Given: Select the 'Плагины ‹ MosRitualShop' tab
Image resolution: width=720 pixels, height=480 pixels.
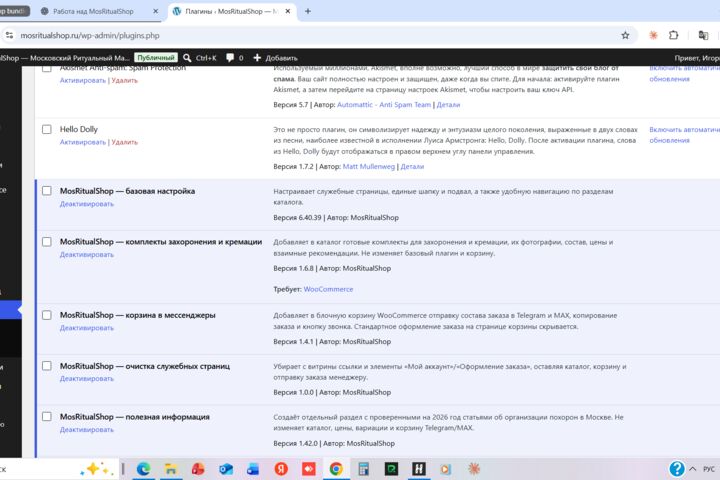Looking at the screenshot, I should coord(231,11).
